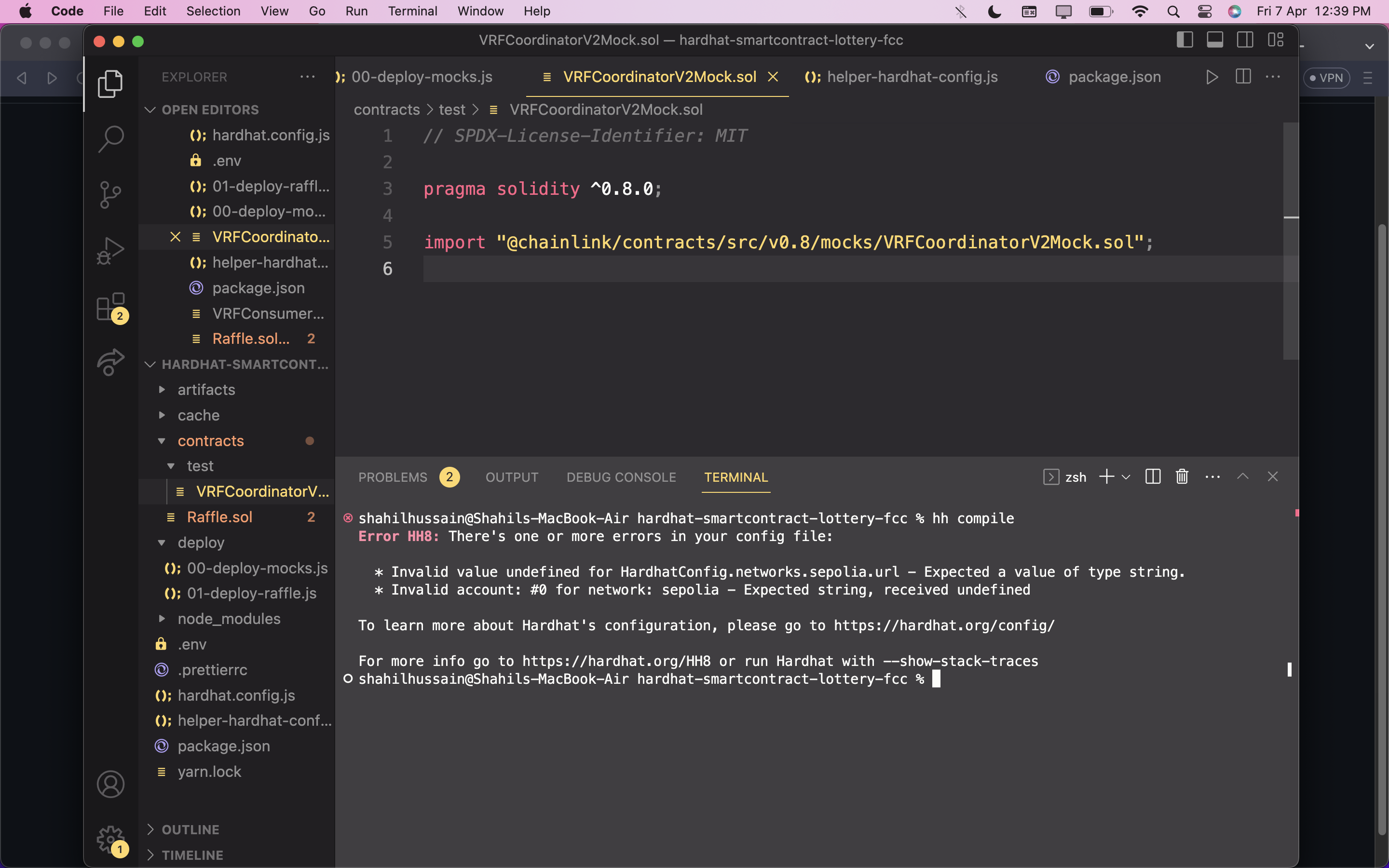Open the Terminal menu in menu bar
Image resolution: width=1389 pixels, height=868 pixels.
(412, 12)
